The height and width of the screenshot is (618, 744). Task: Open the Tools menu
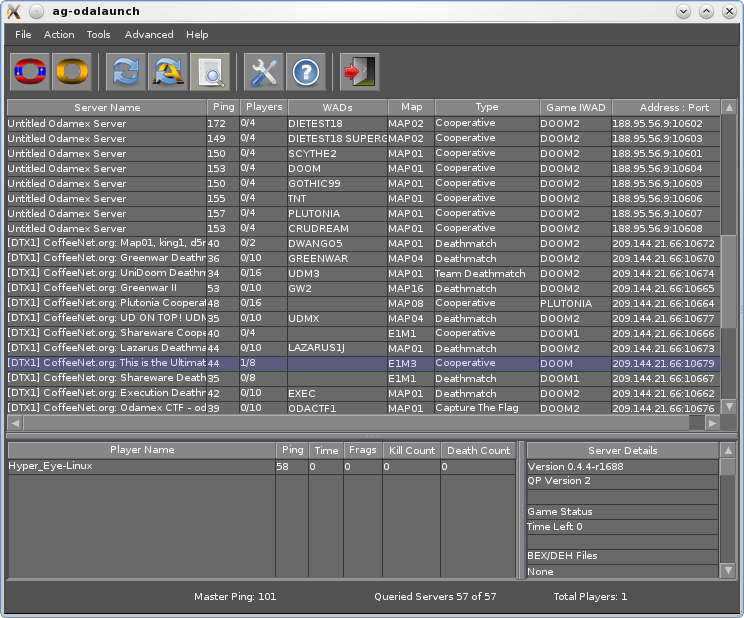pyautogui.click(x=98, y=34)
